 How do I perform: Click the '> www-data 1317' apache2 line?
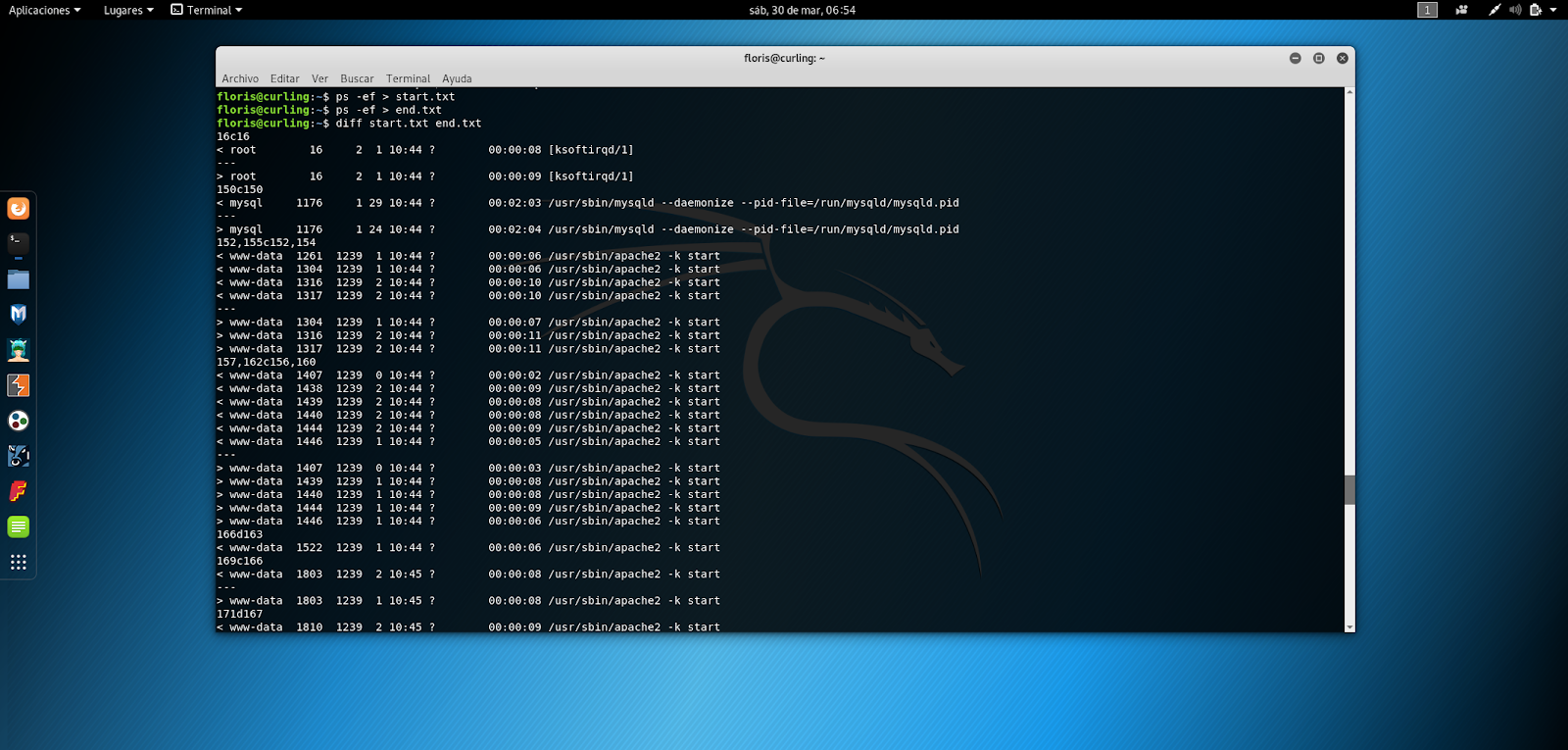468,349
